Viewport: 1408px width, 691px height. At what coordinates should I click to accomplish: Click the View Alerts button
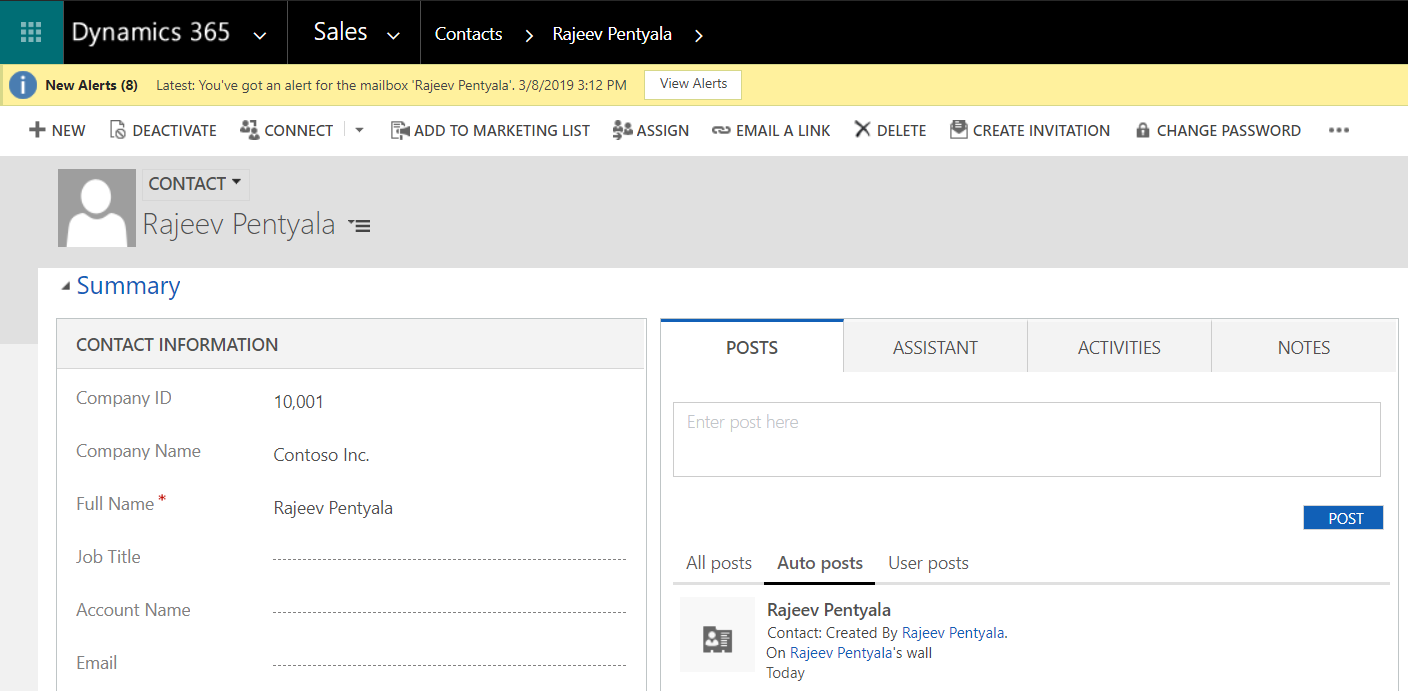pos(693,84)
